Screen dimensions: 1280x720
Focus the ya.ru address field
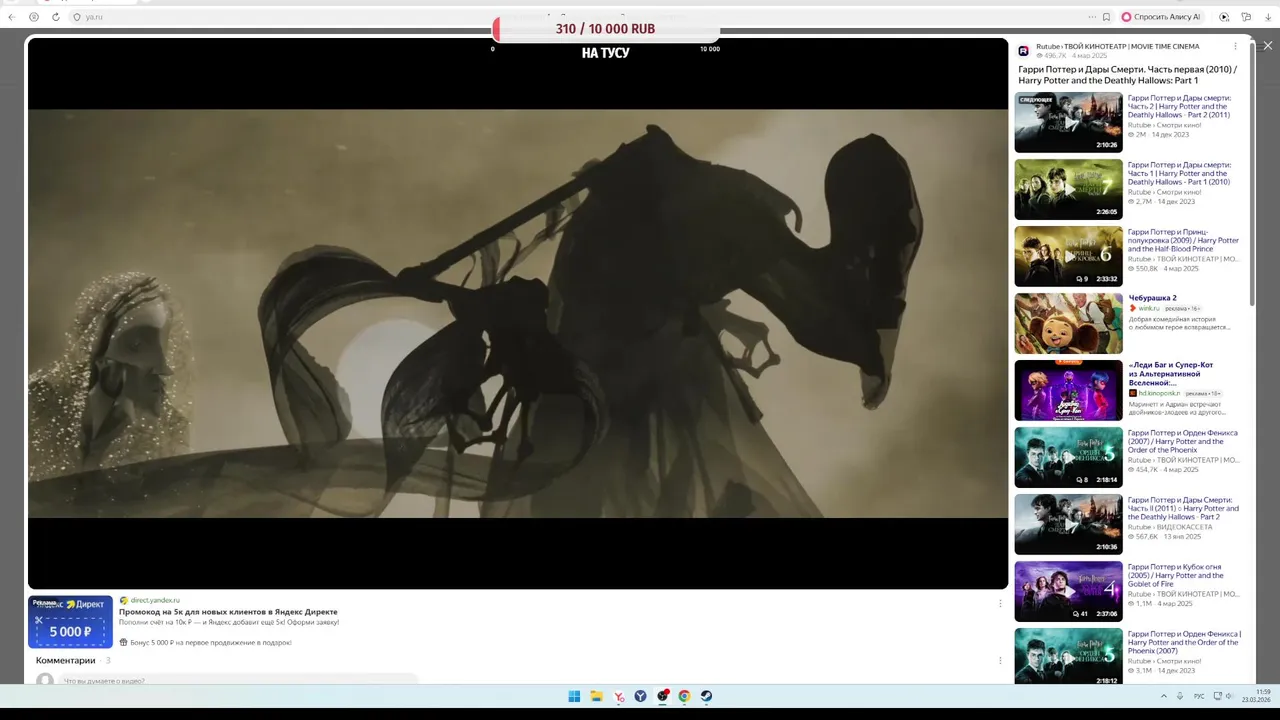(580, 17)
